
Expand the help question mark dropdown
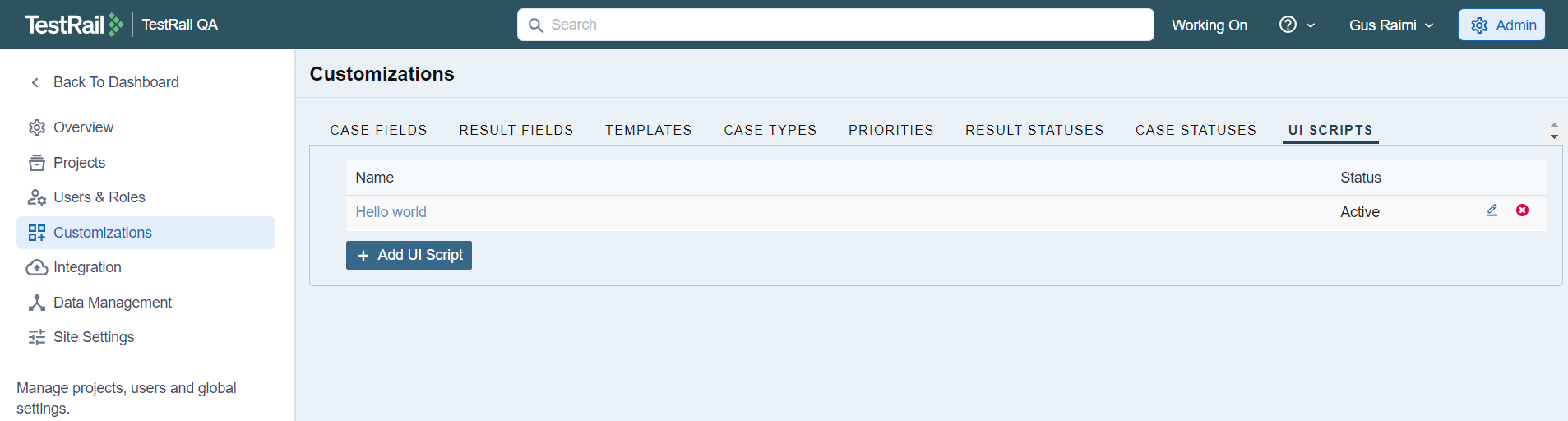click(x=1297, y=25)
